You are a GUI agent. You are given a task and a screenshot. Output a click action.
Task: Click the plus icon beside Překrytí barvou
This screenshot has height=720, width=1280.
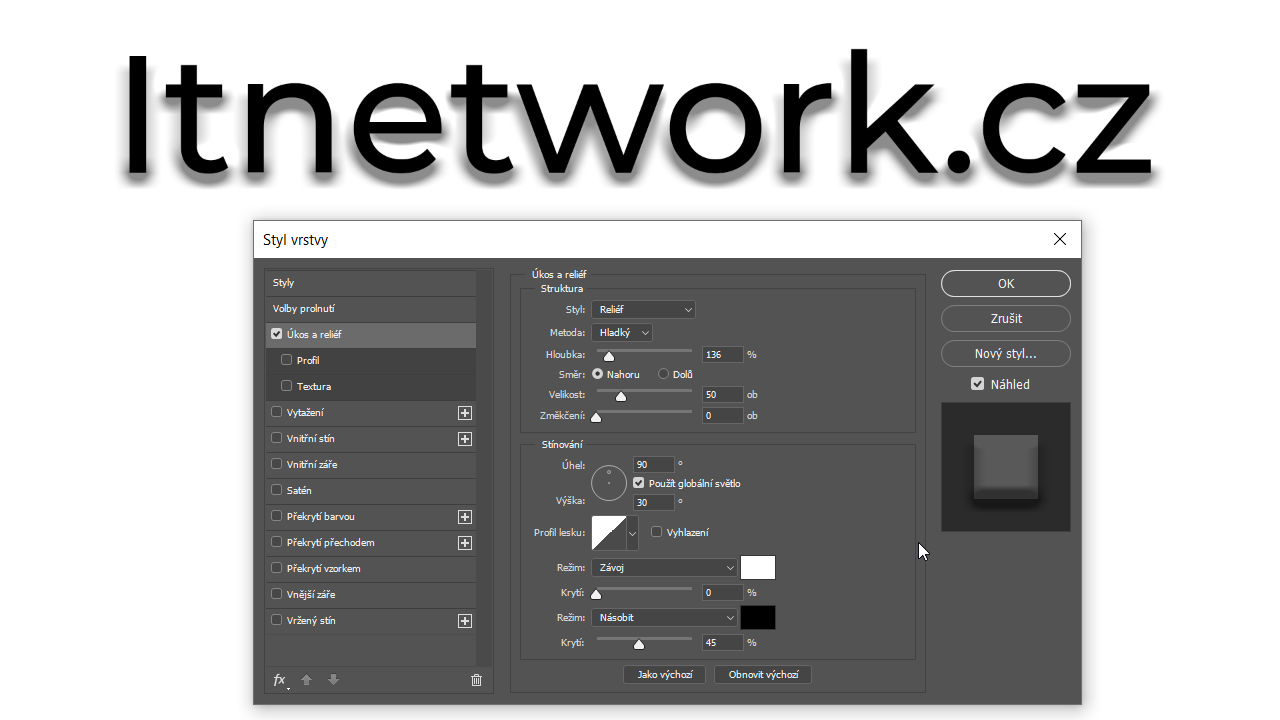[464, 517]
